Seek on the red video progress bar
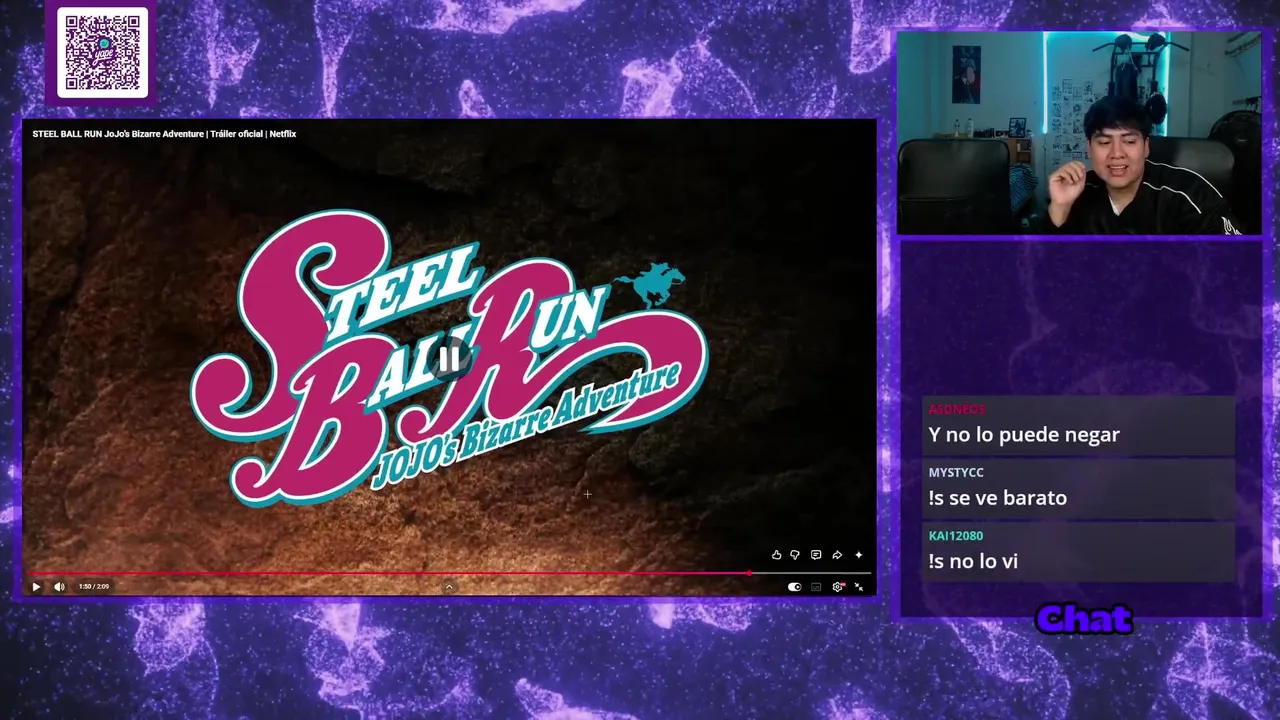Viewport: 1280px width, 720px height. [x=450, y=574]
